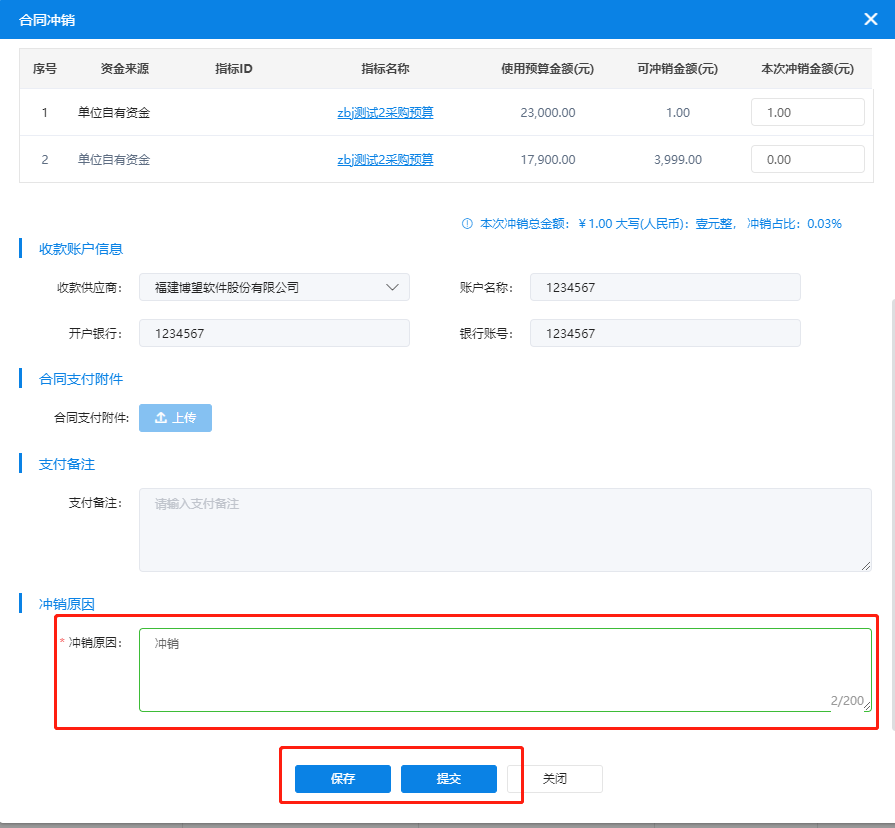Click the 资金来源 column header
The height and width of the screenshot is (828, 895).
[124, 69]
